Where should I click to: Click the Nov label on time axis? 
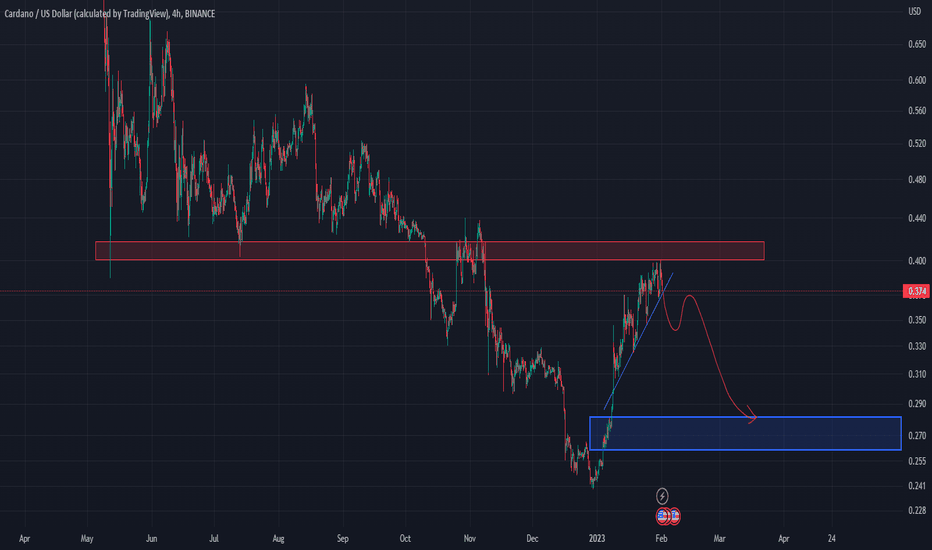(470, 539)
